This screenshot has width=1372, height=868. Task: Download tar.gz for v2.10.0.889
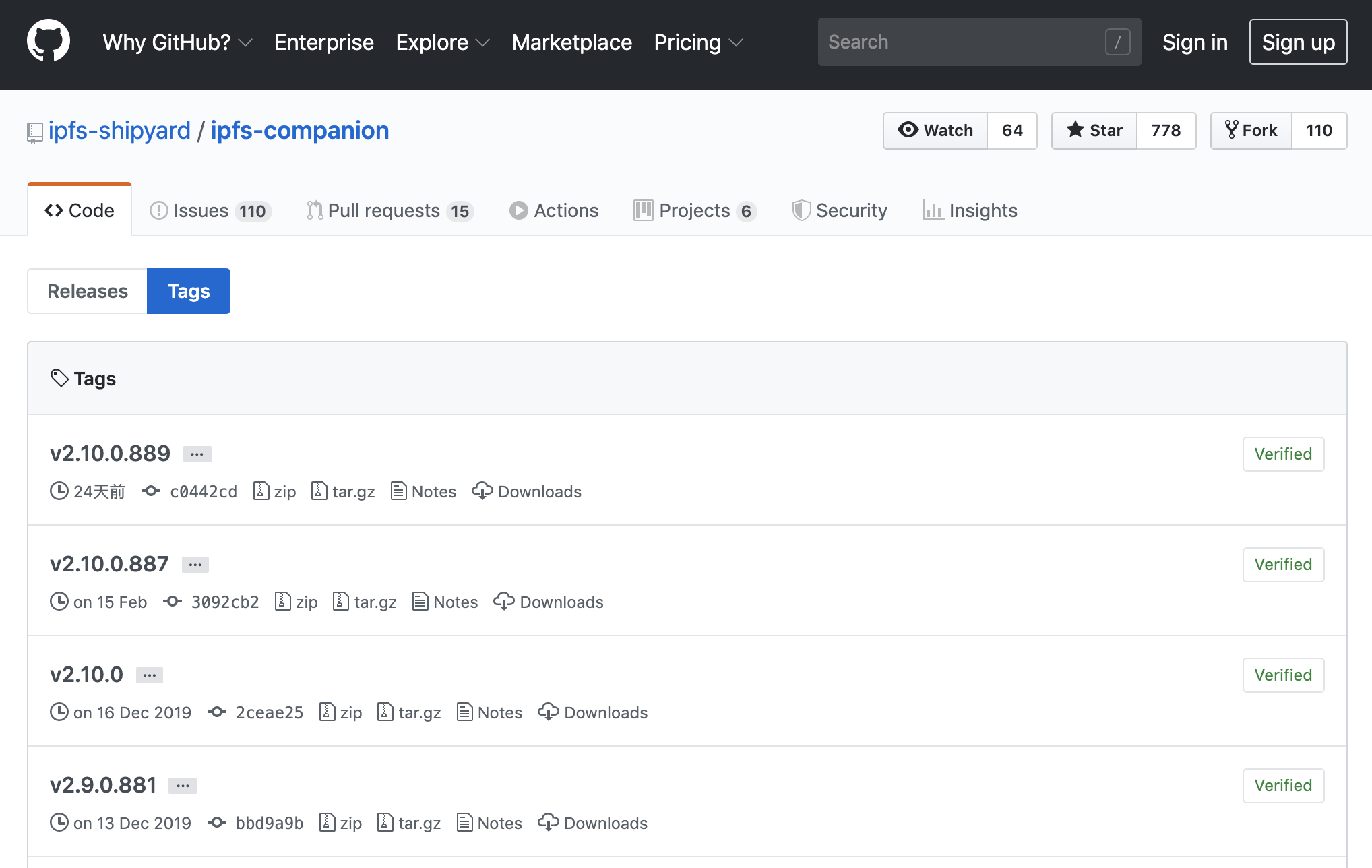coord(343,491)
